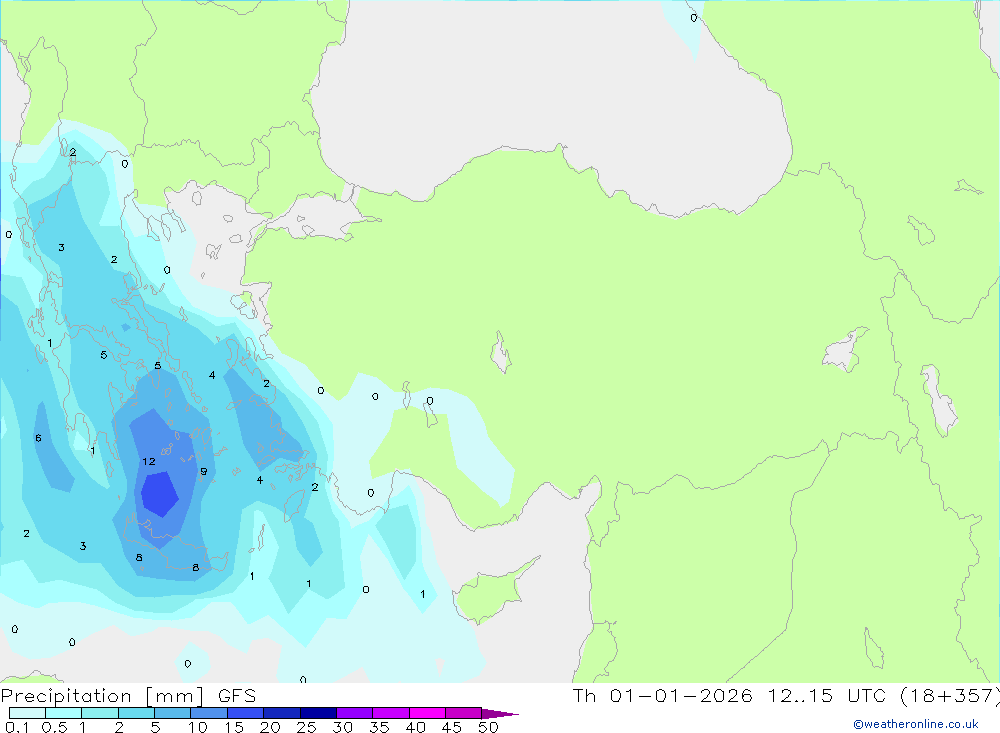Click the 20–25 mm legend color swatch
This screenshot has width=1000, height=733.
[282, 713]
